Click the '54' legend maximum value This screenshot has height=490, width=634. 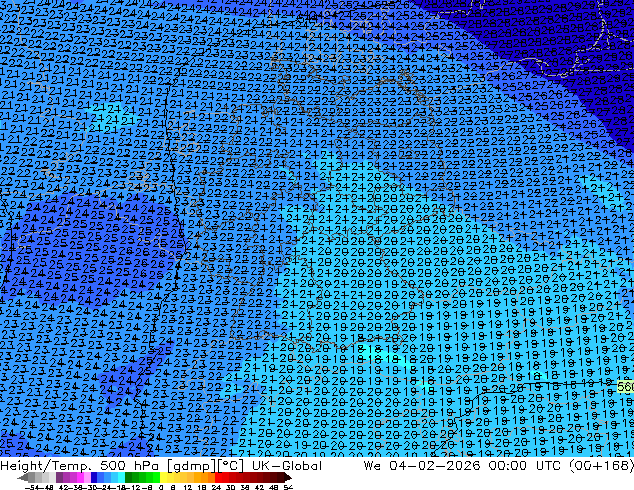click(x=288, y=487)
